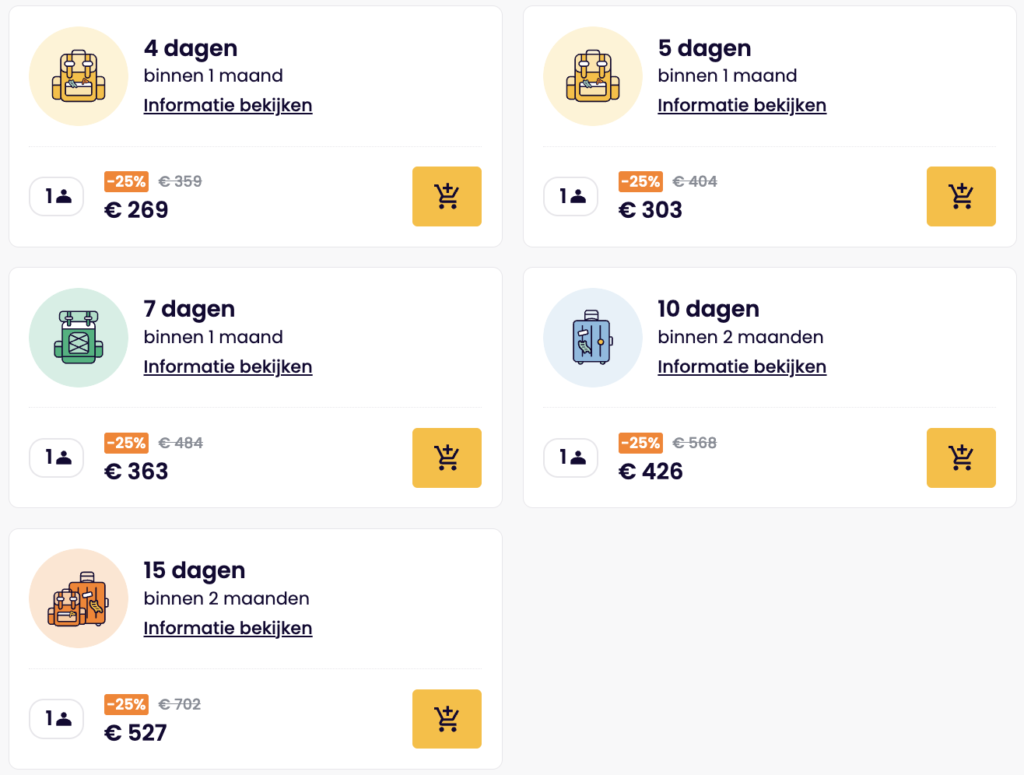1024x775 pixels.
Task: Click the add-to-cart icon for 4 dagen
Action: [x=446, y=196]
